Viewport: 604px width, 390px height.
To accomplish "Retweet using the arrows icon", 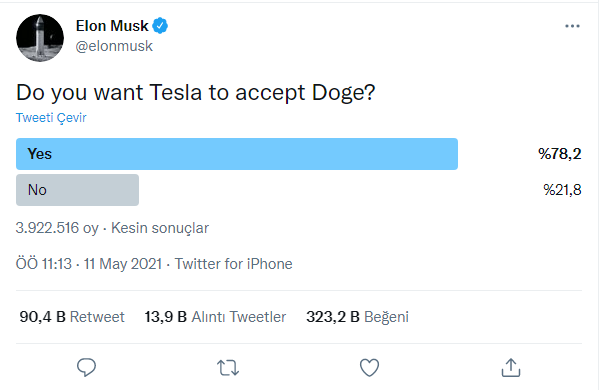I will [x=228, y=368].
